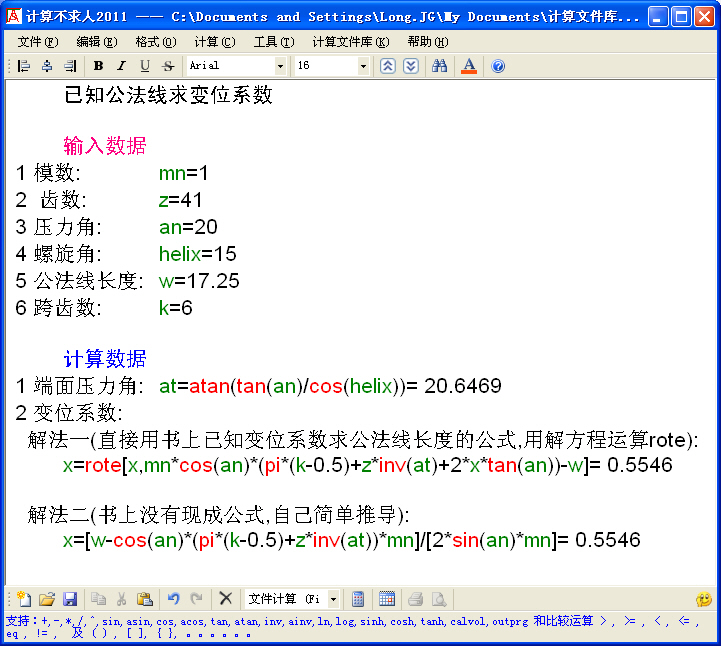Toggle strikethrough formatting
721x646 pixels.
tap(168, 66)
